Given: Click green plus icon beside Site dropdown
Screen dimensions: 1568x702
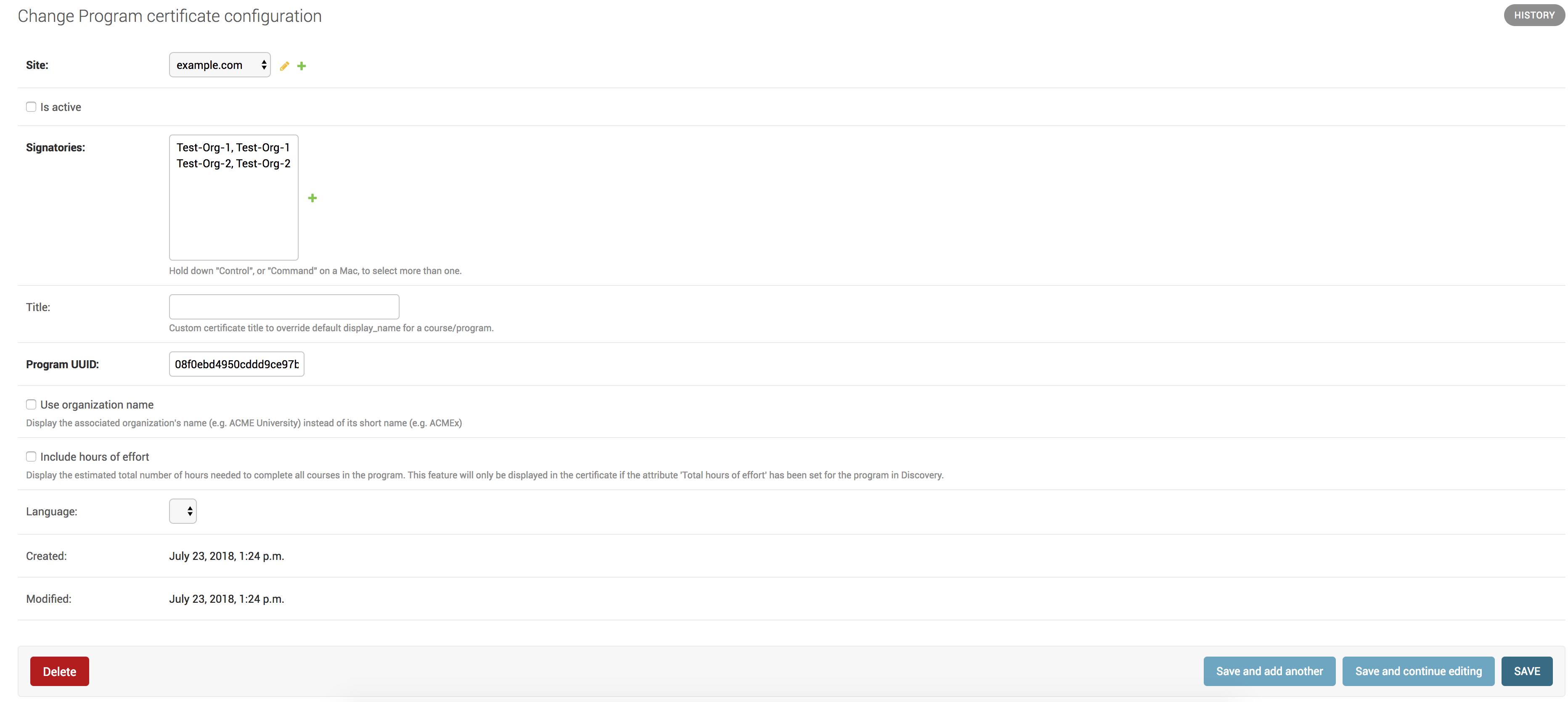Looking at the screenshot, I should 301,66.
